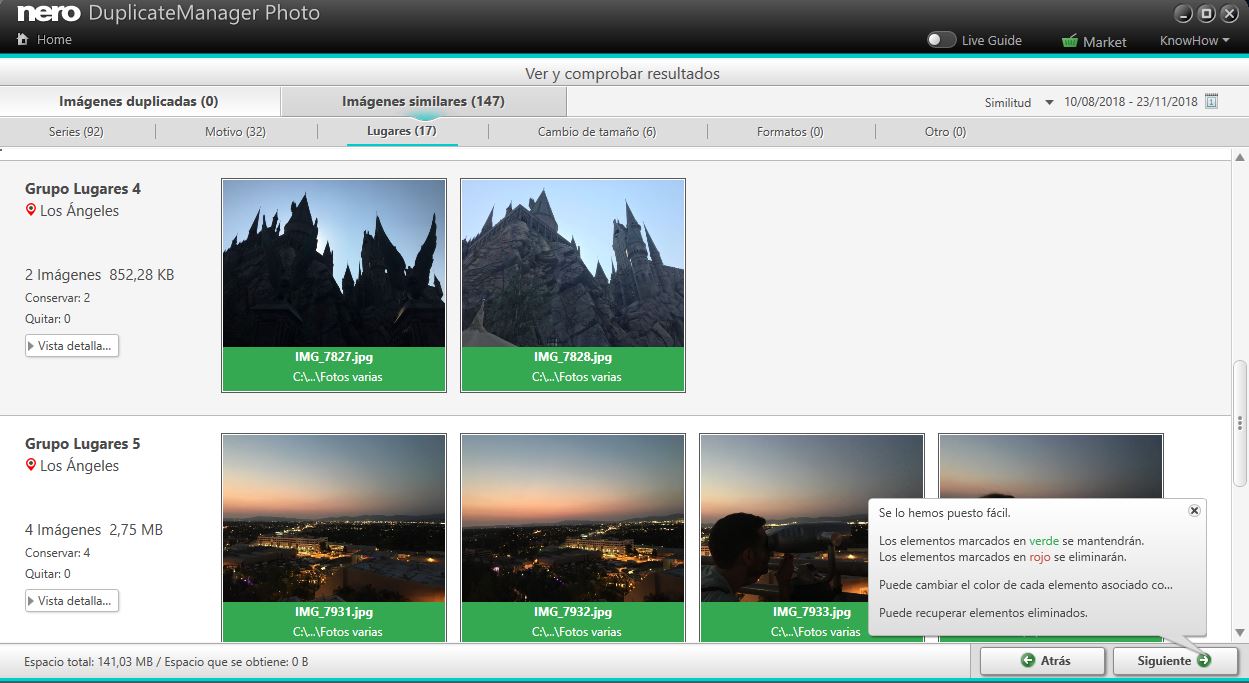Click the Los Ángeles pin in Grupo Lugares 4
The width and height of the screenshot is (1249, 683).
31,211
